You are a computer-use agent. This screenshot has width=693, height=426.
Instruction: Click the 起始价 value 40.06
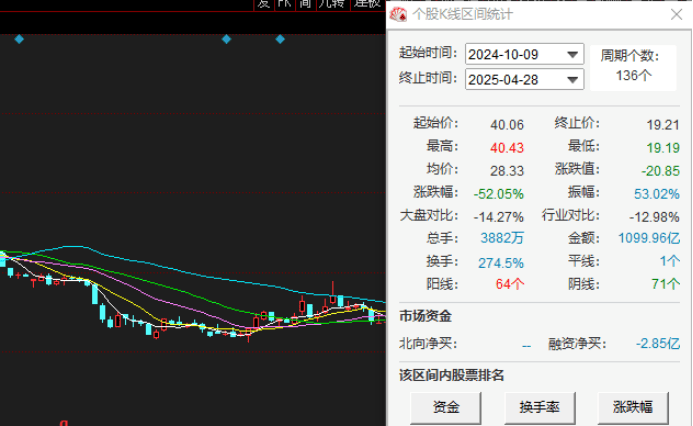(x=507, y=125)
